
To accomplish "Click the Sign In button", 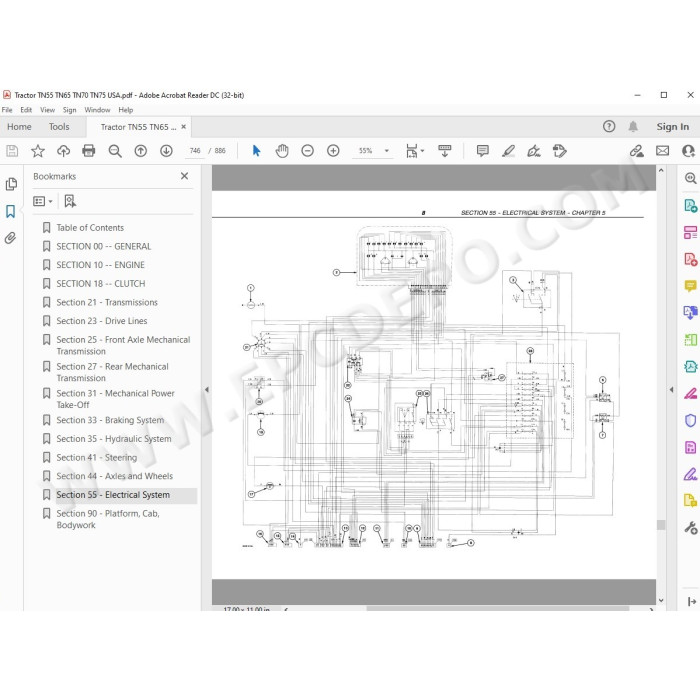I will [672, 127].
